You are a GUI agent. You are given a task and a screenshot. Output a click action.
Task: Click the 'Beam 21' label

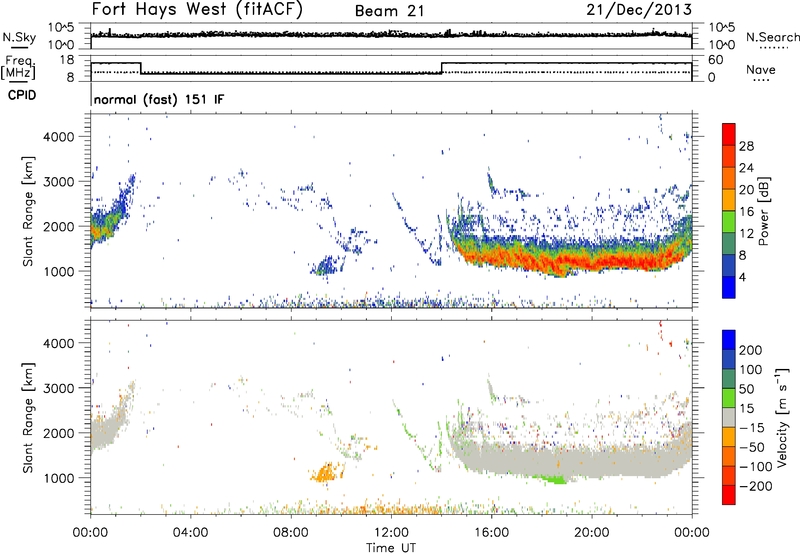389,11
